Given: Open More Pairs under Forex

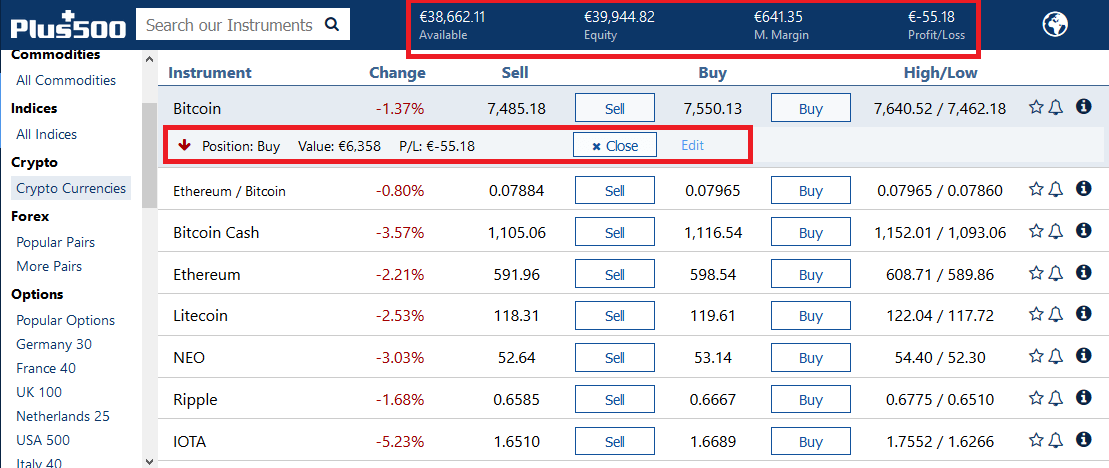Looking at the screenshot, I should pyautogui.click(x=49, y=266).
